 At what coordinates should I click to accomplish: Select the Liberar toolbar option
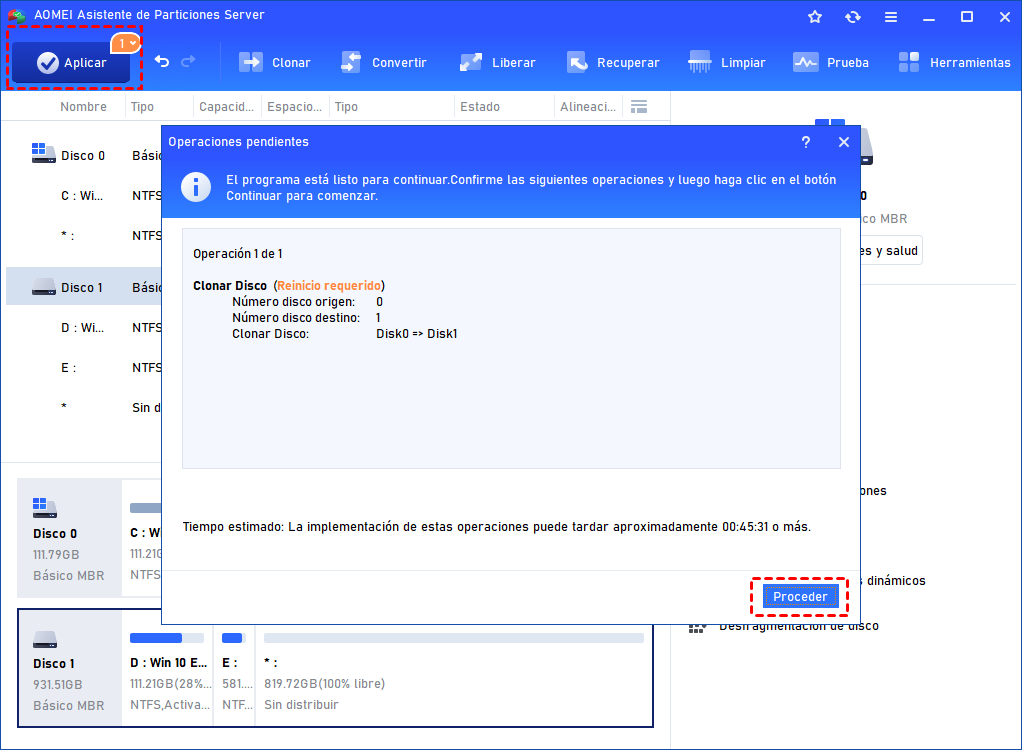(497, 63)
